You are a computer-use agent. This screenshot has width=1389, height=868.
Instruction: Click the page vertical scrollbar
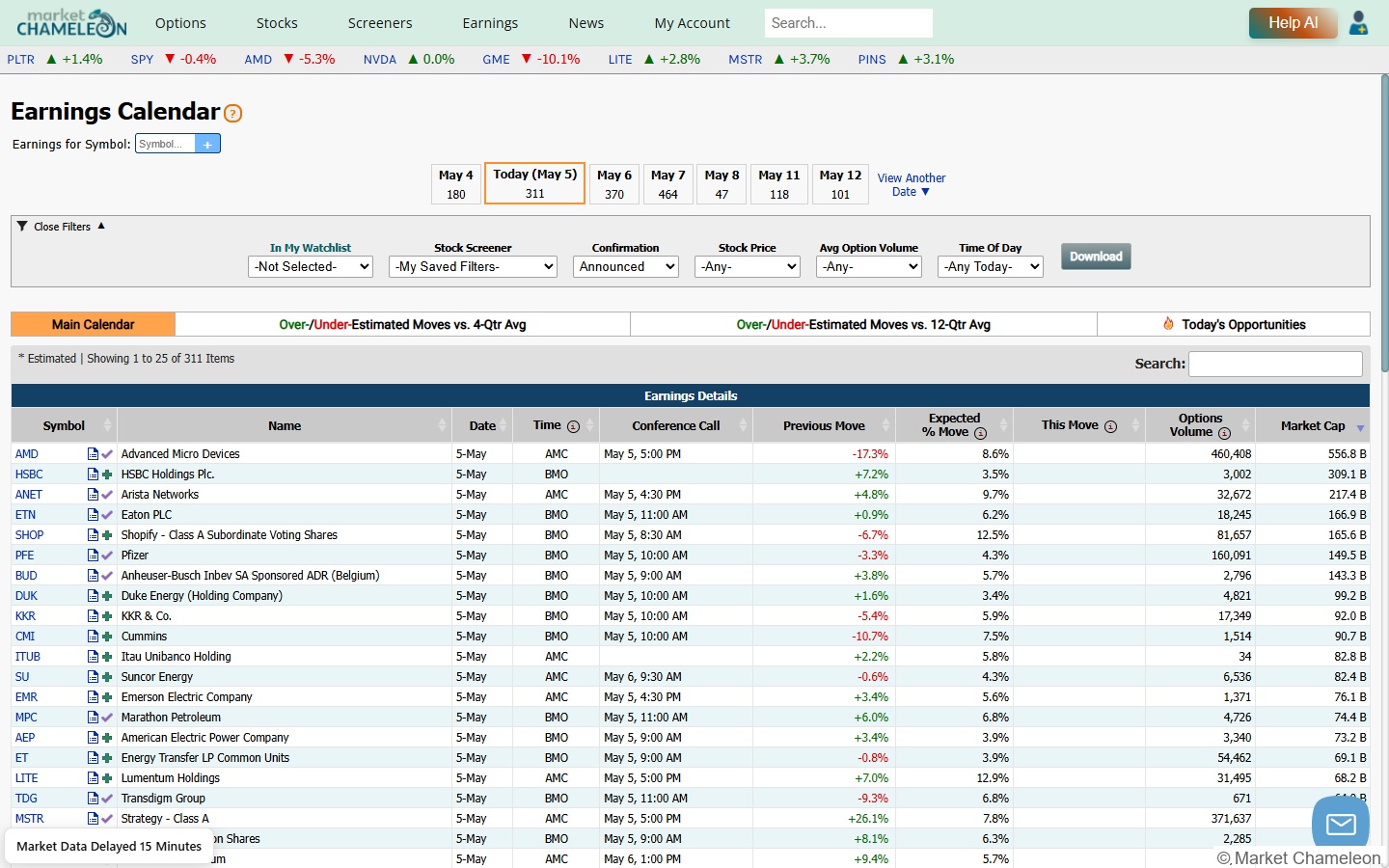pyautogui.click(x=1384, y=222)
